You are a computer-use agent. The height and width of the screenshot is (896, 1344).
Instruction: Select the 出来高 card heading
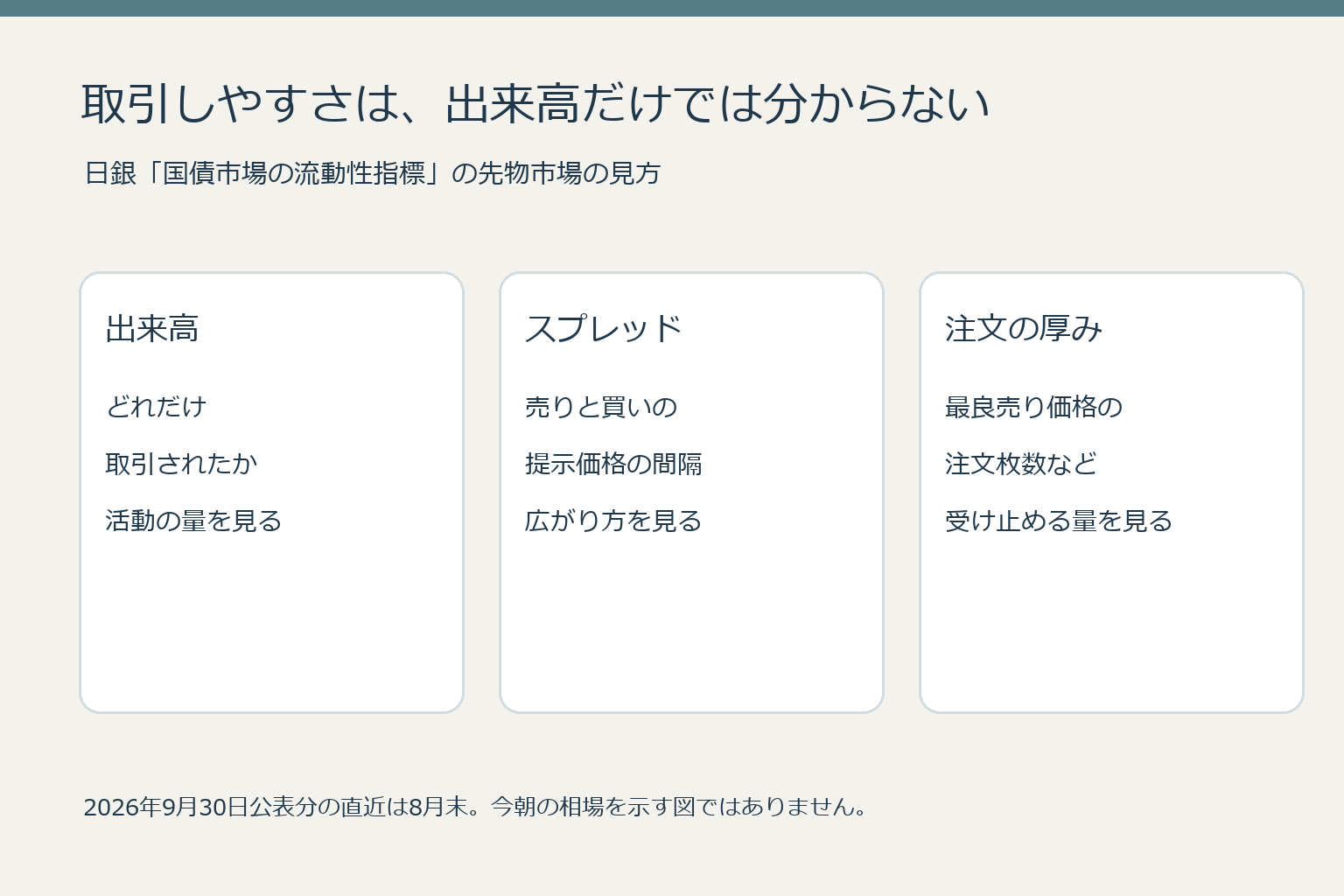click(x=152, y=329)
